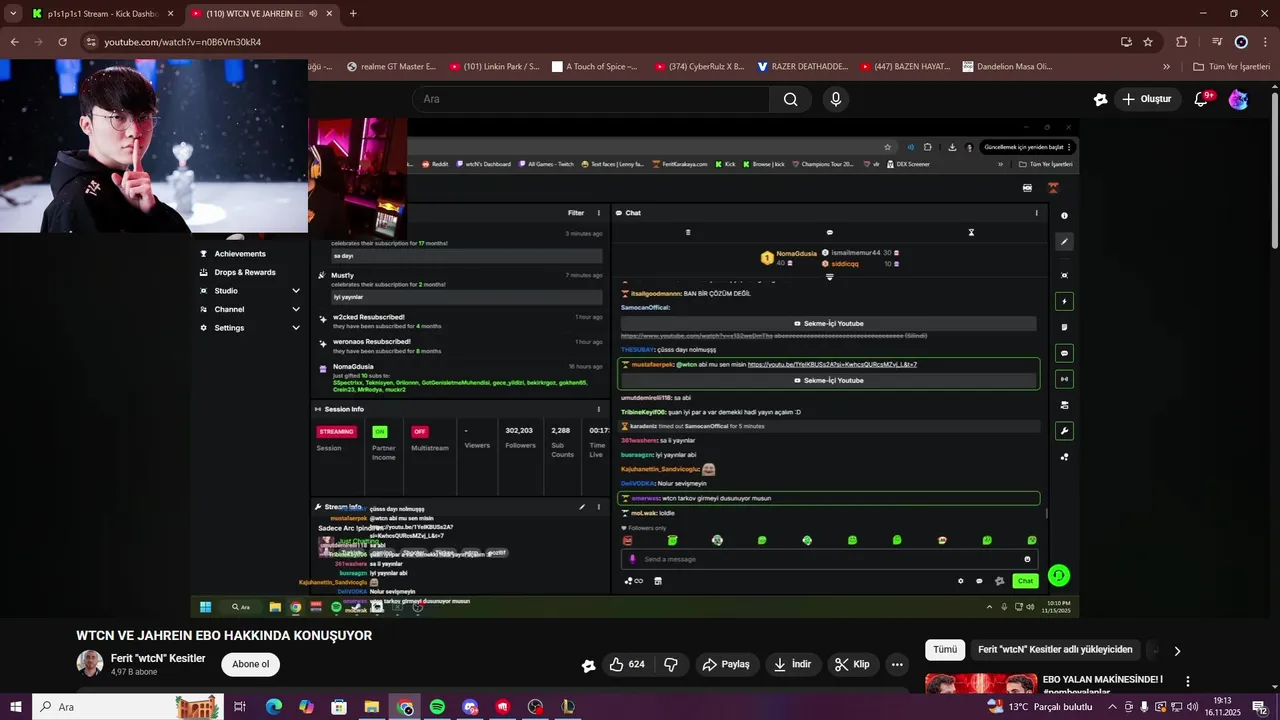Open clock and date showing 19:13

click(1222, 707)
